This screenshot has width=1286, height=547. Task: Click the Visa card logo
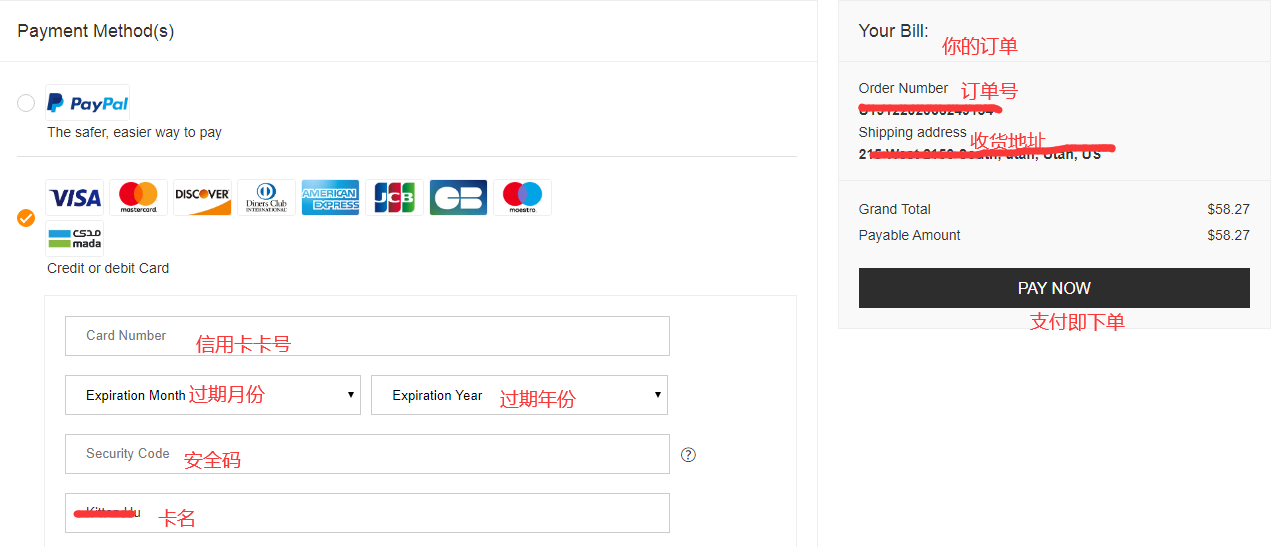[x=74, y=197]
